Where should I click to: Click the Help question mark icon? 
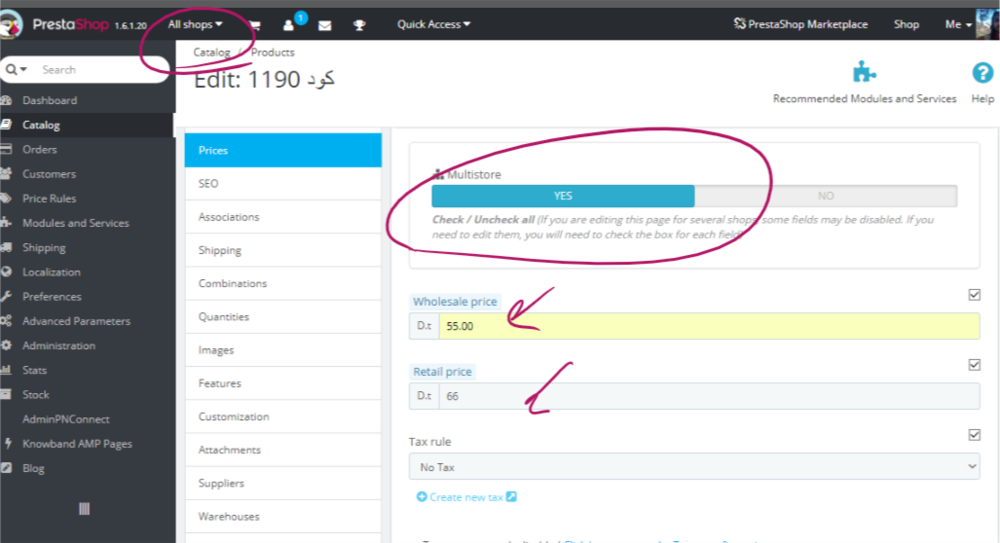click(x=982, y=73)
